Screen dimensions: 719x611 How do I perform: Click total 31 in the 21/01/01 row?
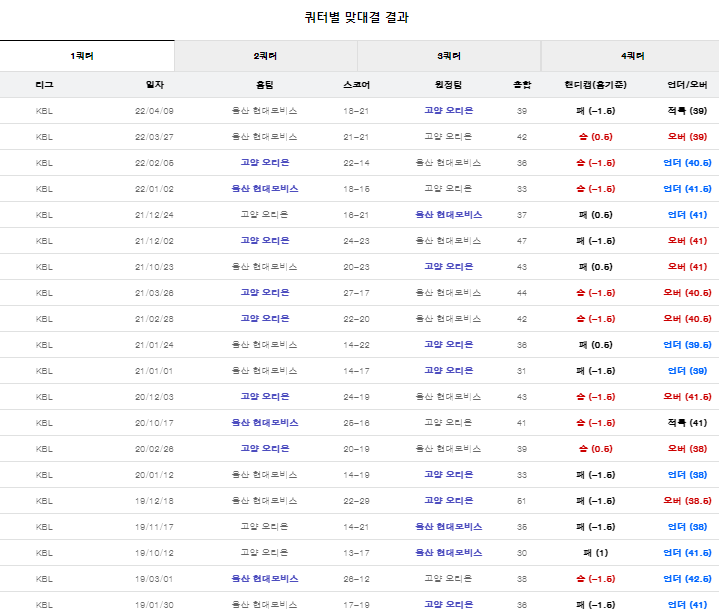[522, 371]
